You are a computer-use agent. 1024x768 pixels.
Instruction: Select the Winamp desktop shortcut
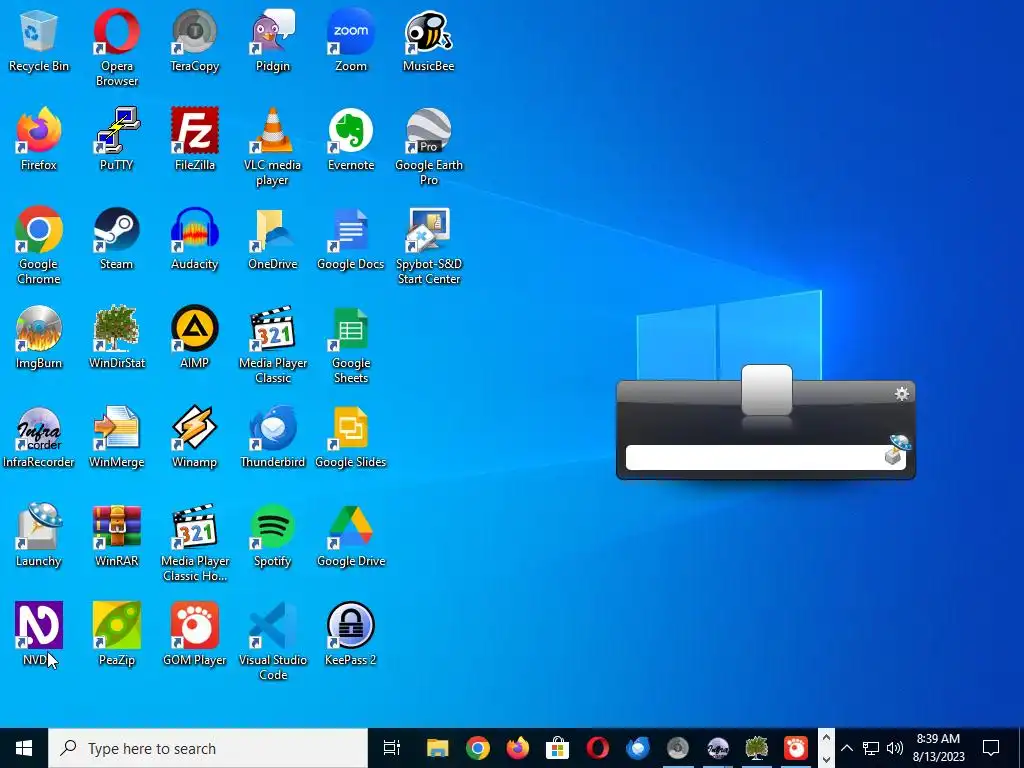click(195, 436)
